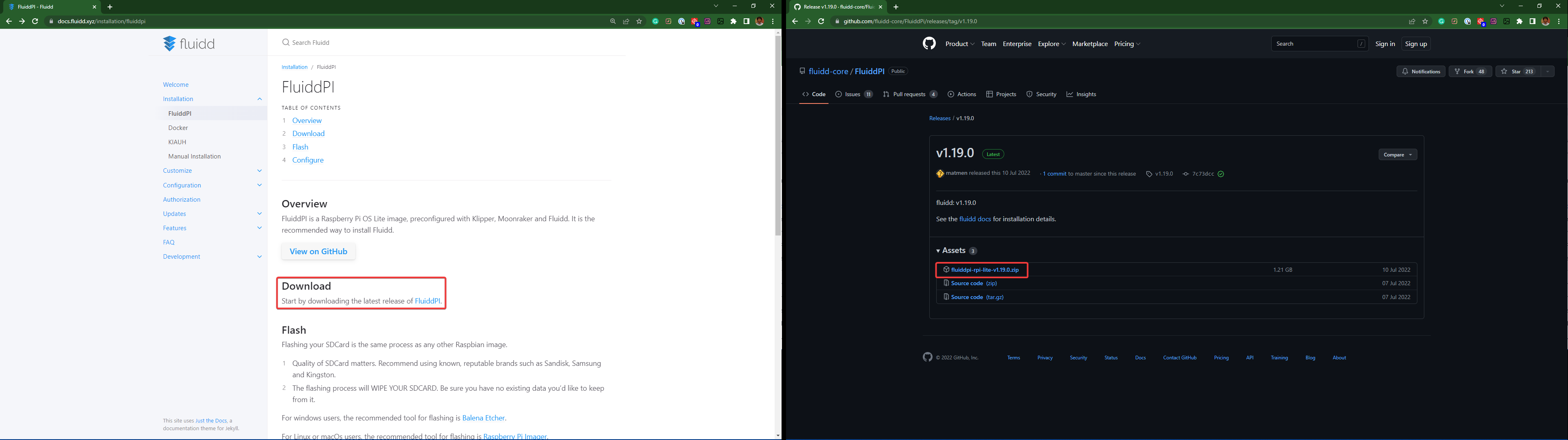1568x440 pixels.
Task: Go forward in the Fluidd docs browser window
Action: 22,21
